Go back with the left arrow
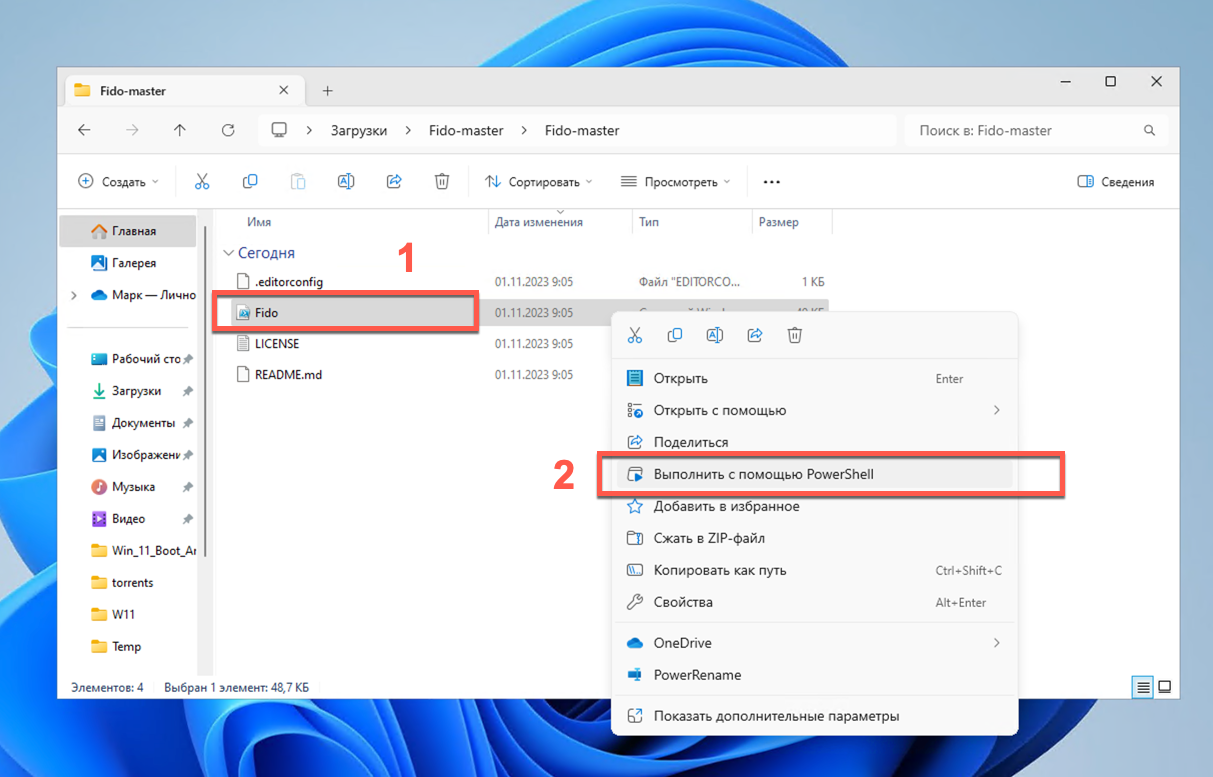Image resolution: width=1213 pixels, height=777 pixels. click(84, 130)
